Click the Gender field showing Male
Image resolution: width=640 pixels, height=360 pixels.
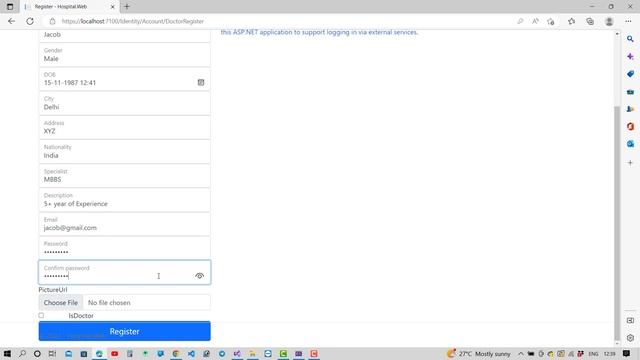pos(124,55)
